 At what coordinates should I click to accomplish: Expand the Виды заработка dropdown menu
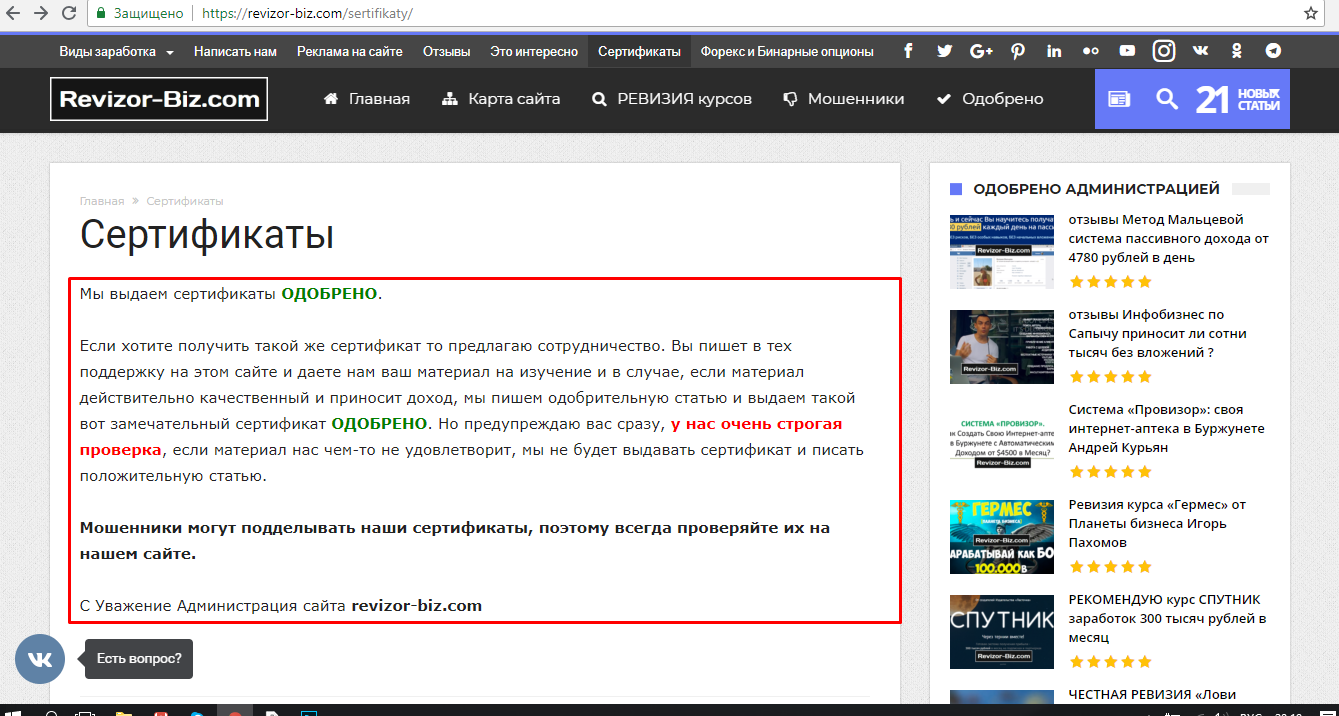pos(116,51)
